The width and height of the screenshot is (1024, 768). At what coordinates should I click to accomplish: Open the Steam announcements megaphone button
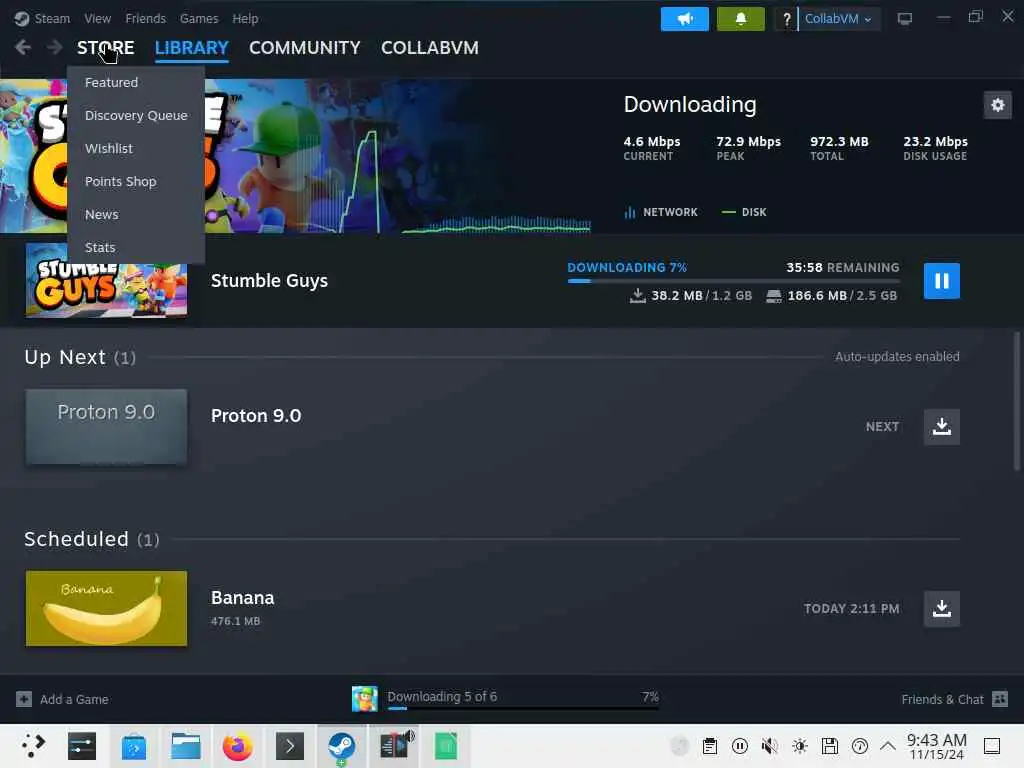pos(684,19)
